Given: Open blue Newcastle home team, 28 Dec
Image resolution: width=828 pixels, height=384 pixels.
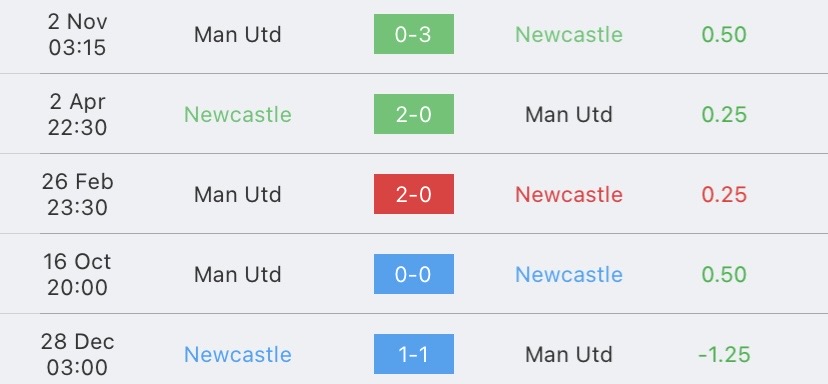Looking at the screenshot, I should 238,354.
